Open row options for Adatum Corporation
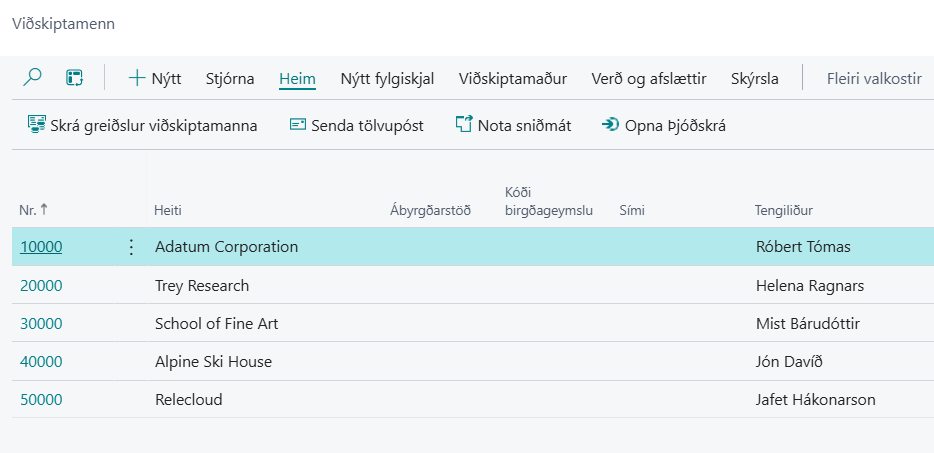 tap(130, 247)
